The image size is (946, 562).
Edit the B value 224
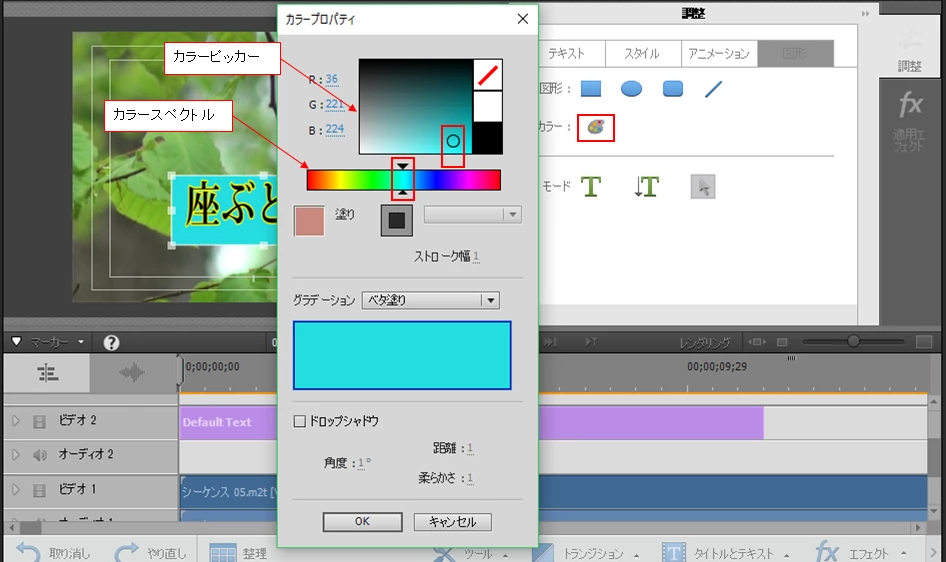tap(335, 129)
